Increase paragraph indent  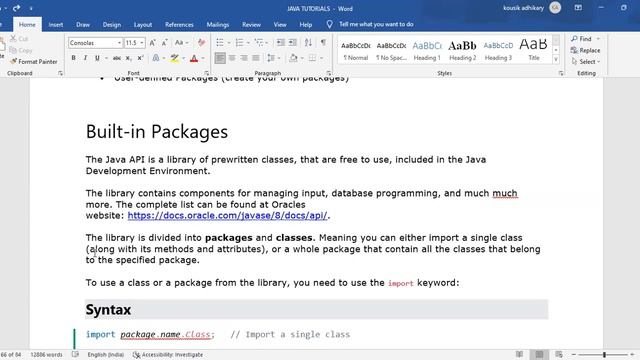tap(293, 42)
